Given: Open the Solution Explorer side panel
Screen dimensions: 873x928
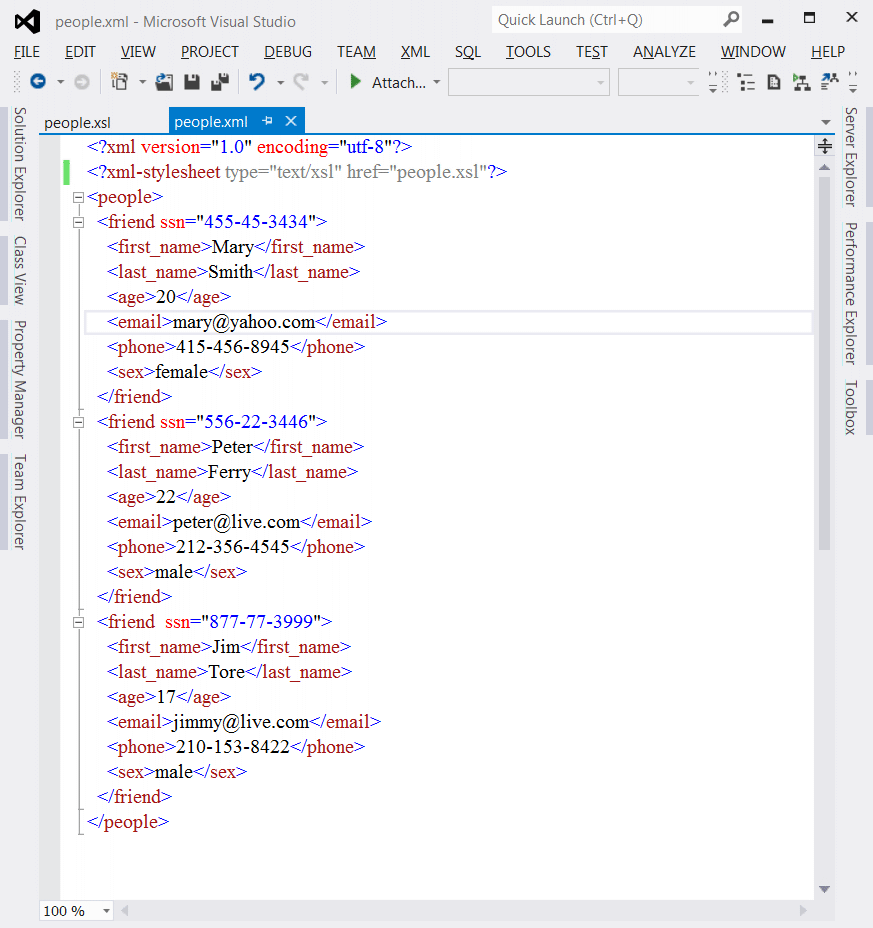Looking at the screenshot, I should (x=20, y=164).
